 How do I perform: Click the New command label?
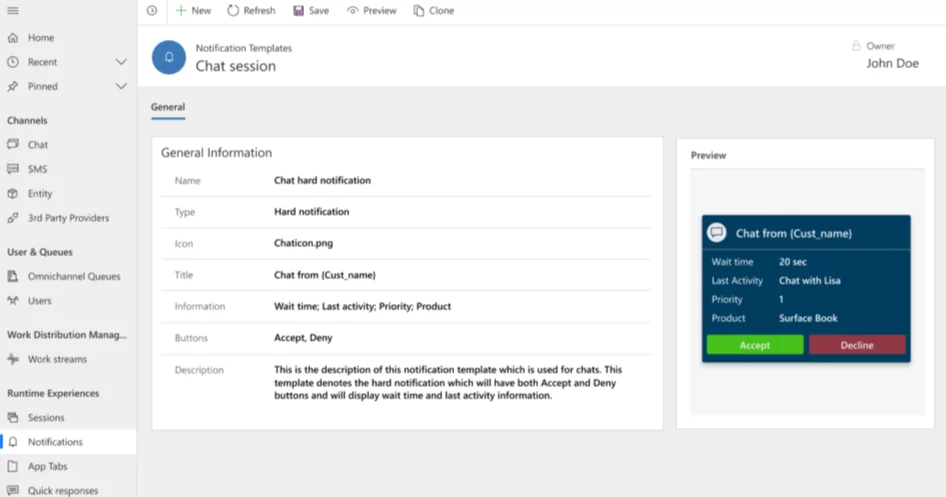click(201, 10)
